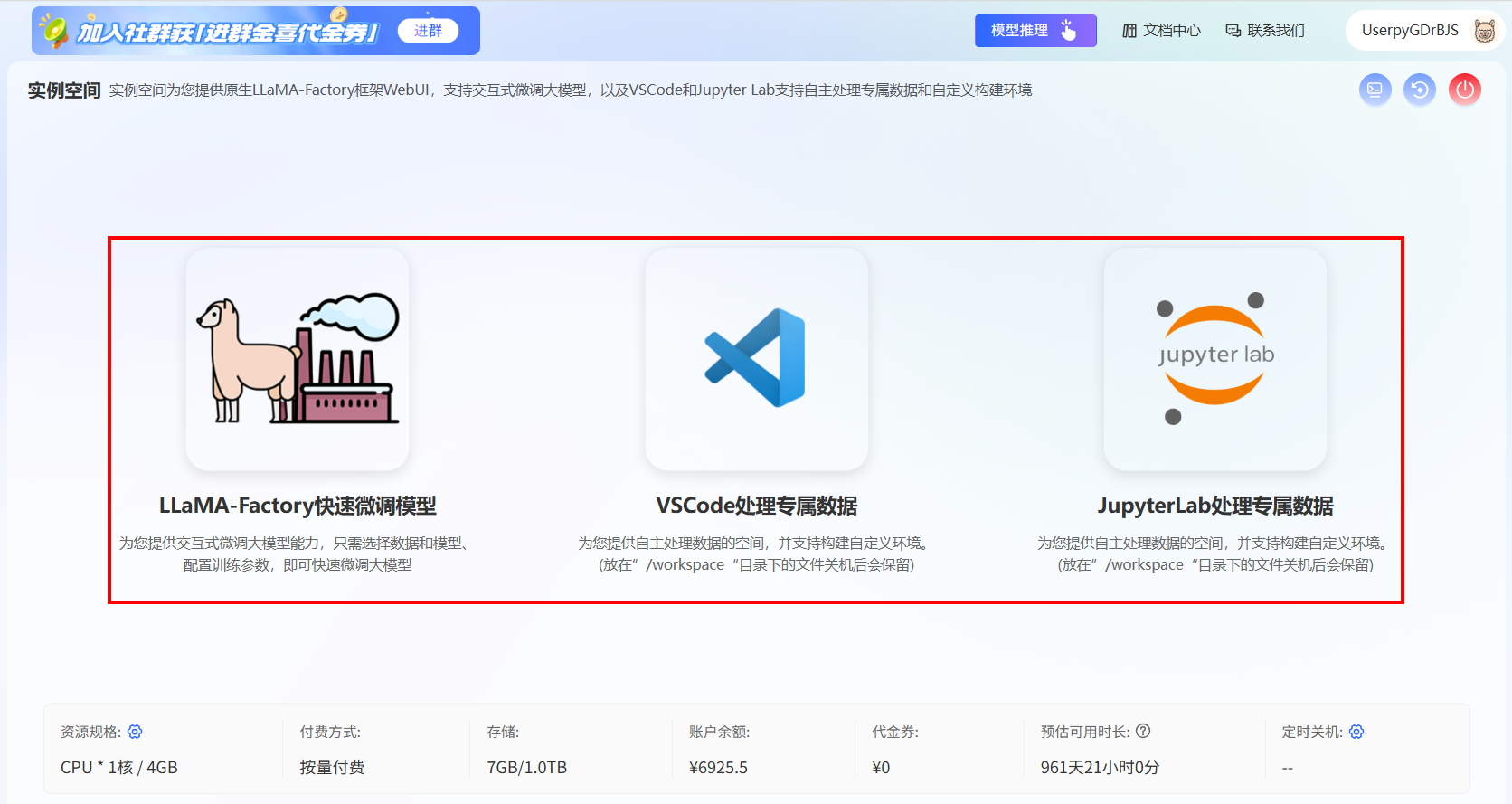Image resolution: width=1512 pixels, height=804 pixels.
Task: Click the blue restart instance icon
Action: click(x=1419, y=90)
